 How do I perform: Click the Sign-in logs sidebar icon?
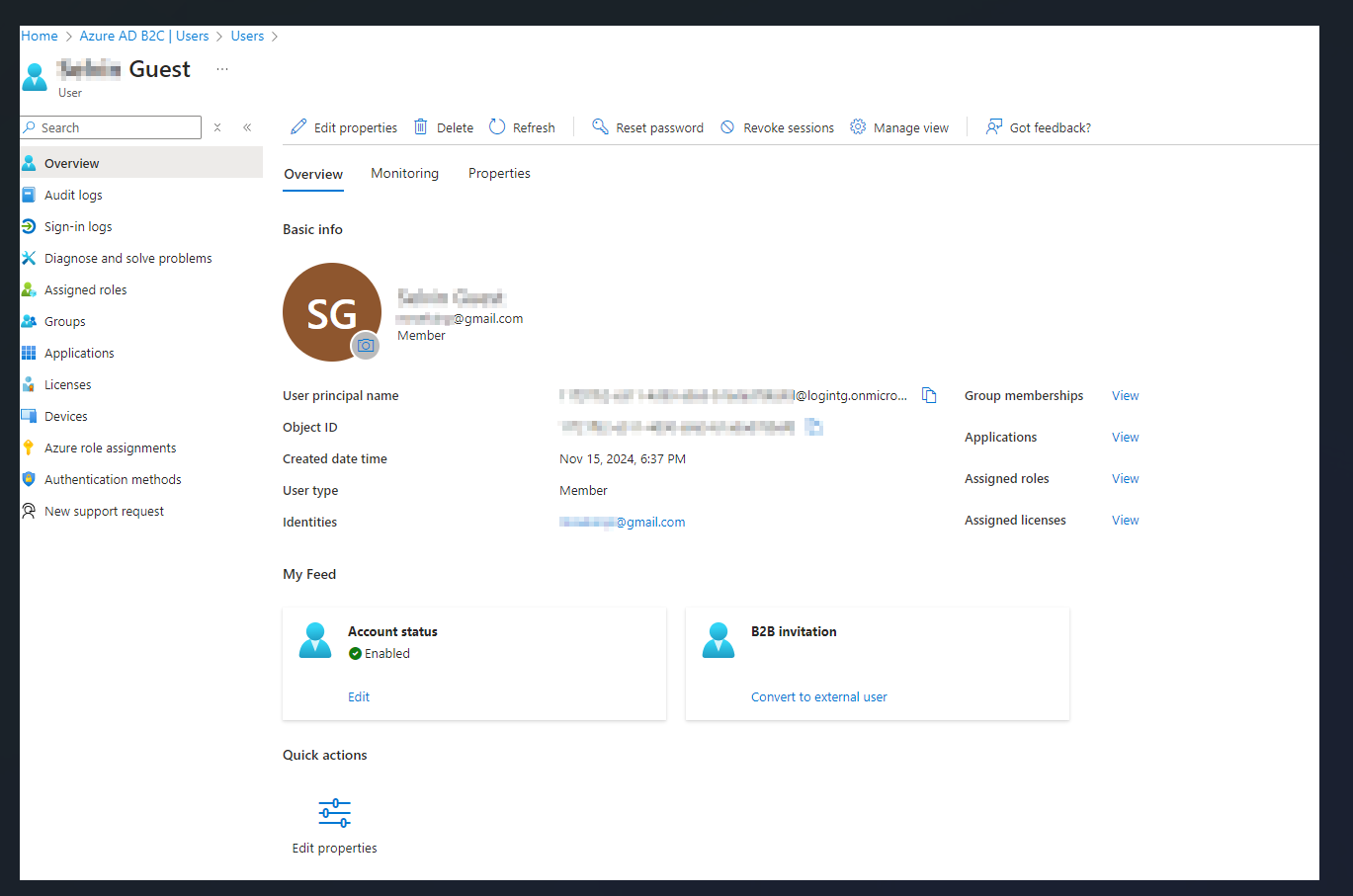[x=29, y=226]
